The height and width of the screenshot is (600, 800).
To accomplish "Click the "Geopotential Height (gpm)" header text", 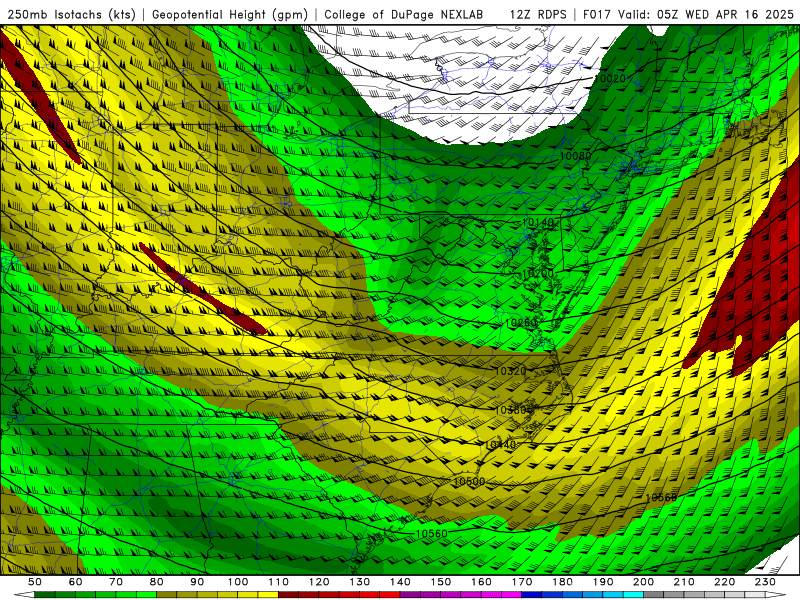I will coord(230,15).
